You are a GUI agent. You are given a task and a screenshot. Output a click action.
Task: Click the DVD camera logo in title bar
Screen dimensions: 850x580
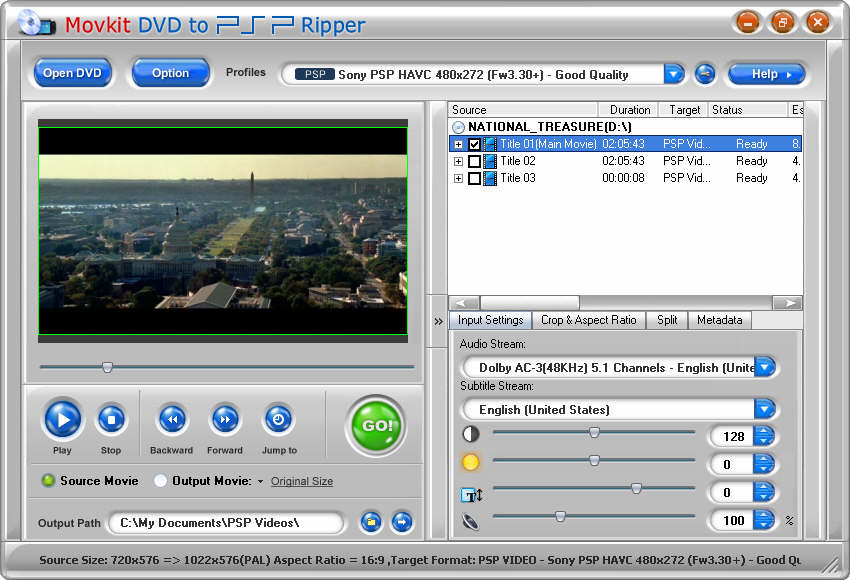[x=36, y=23]
